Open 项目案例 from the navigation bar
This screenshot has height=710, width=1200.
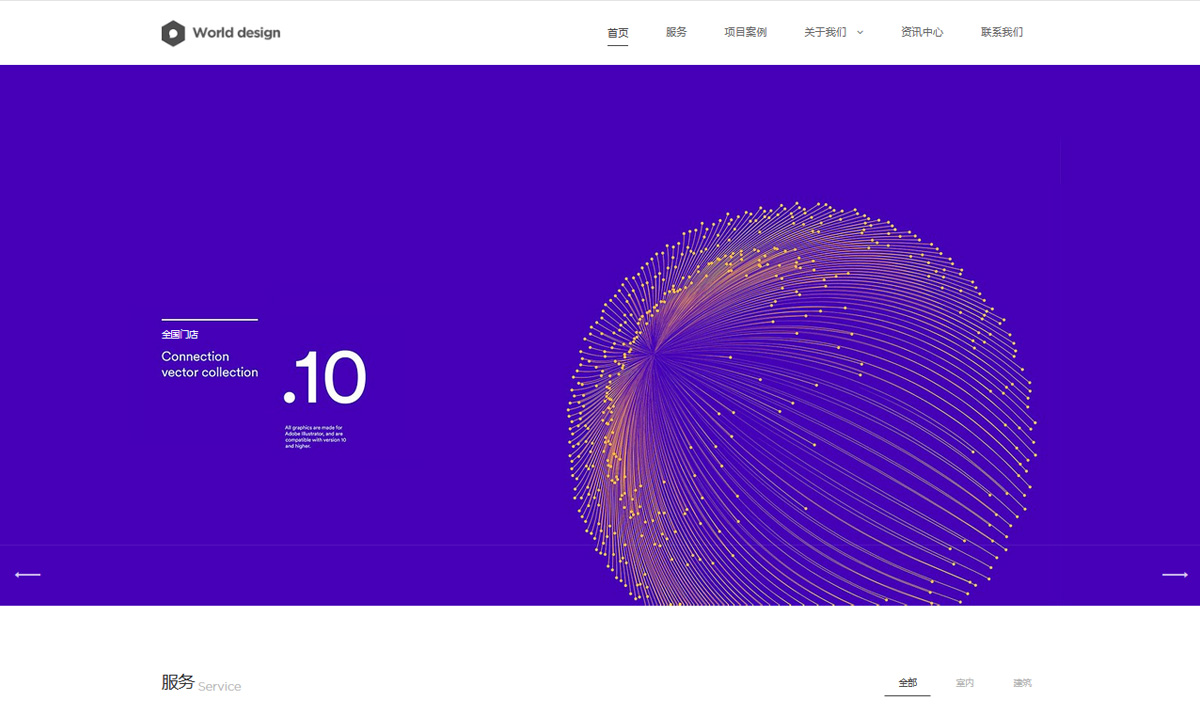point(745,33)
